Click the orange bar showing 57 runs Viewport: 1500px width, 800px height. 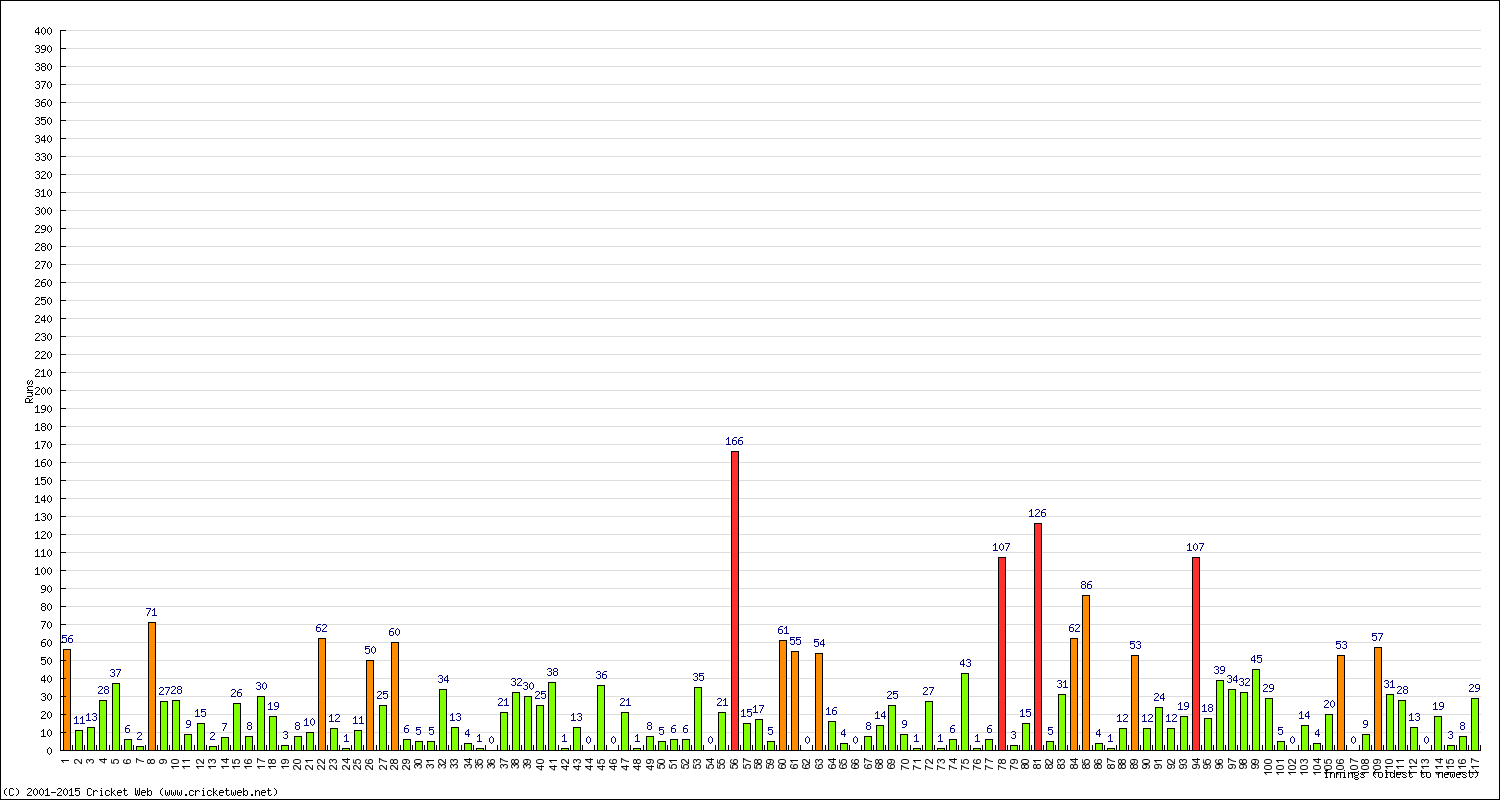point(1378,699)
